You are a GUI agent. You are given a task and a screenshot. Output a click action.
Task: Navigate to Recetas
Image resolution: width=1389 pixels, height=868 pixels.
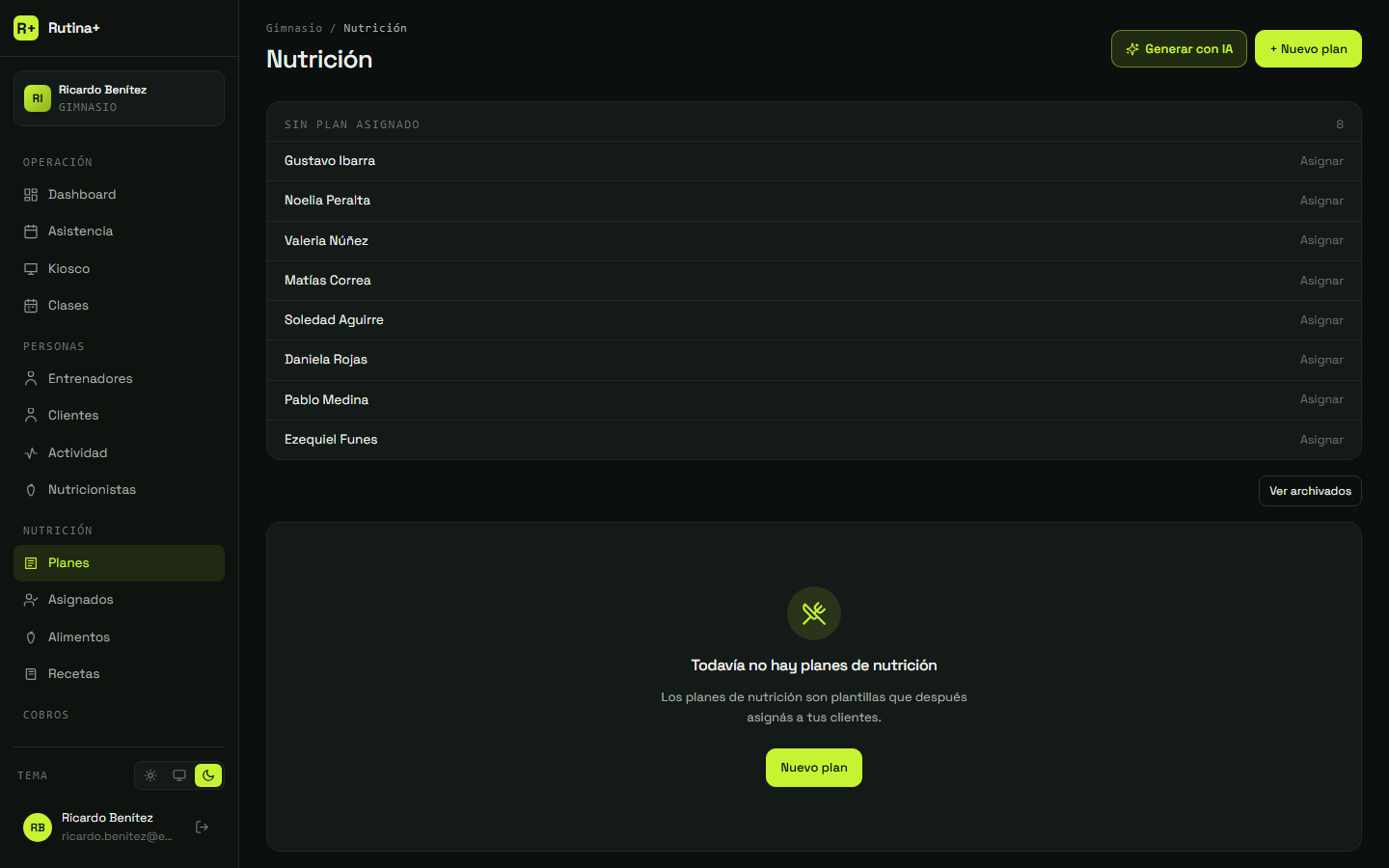[119, 674]
